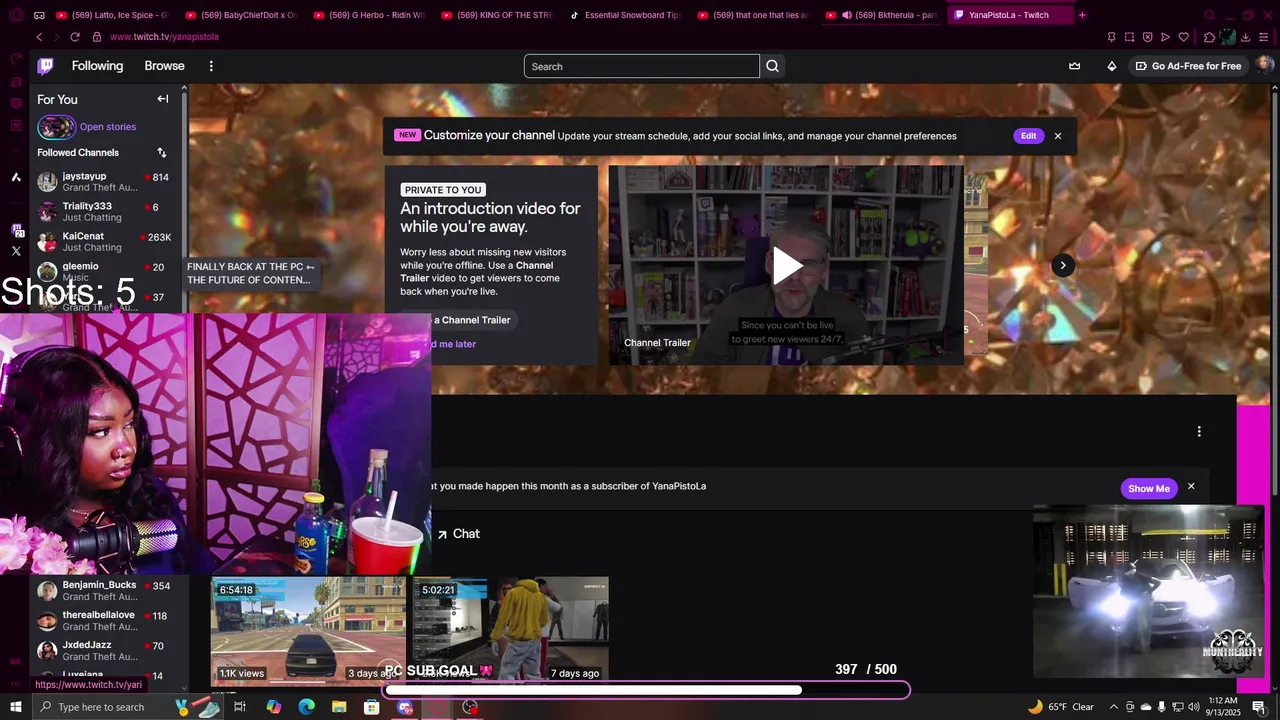The width and height of the screenshot is (1280, 720).
Task: Open the Twitch more options dots menu
Action: (x=211, y=66)
